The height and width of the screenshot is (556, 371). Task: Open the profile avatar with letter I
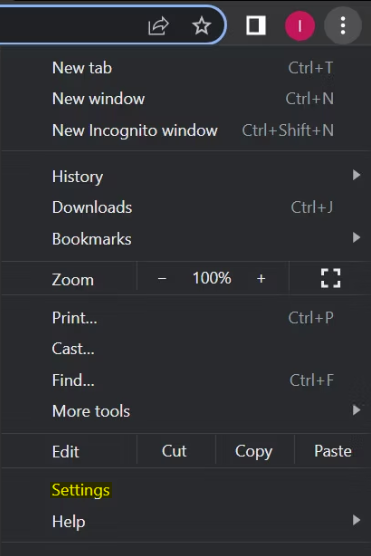300,26
